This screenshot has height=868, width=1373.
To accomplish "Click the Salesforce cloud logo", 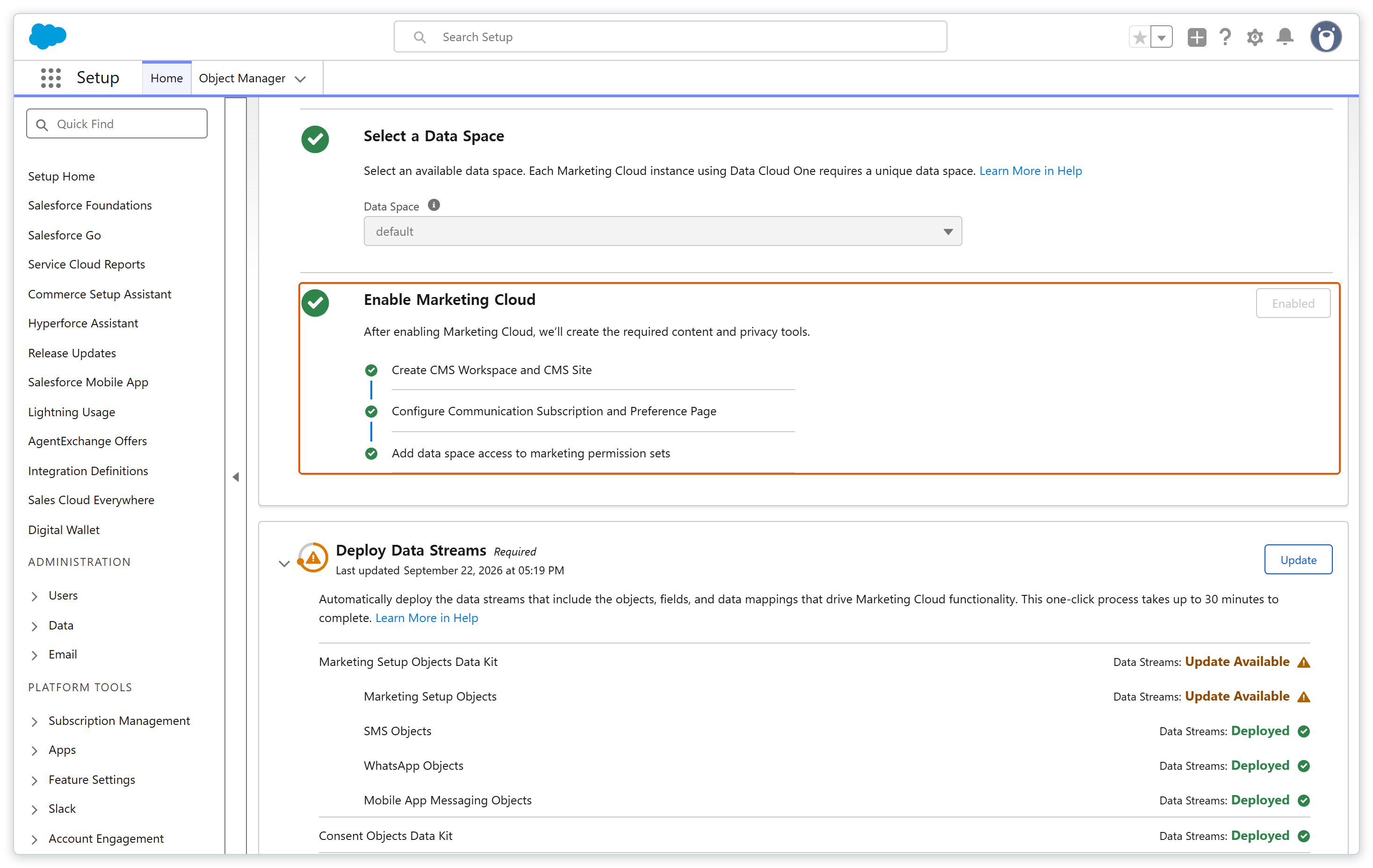I will (47, 36).
